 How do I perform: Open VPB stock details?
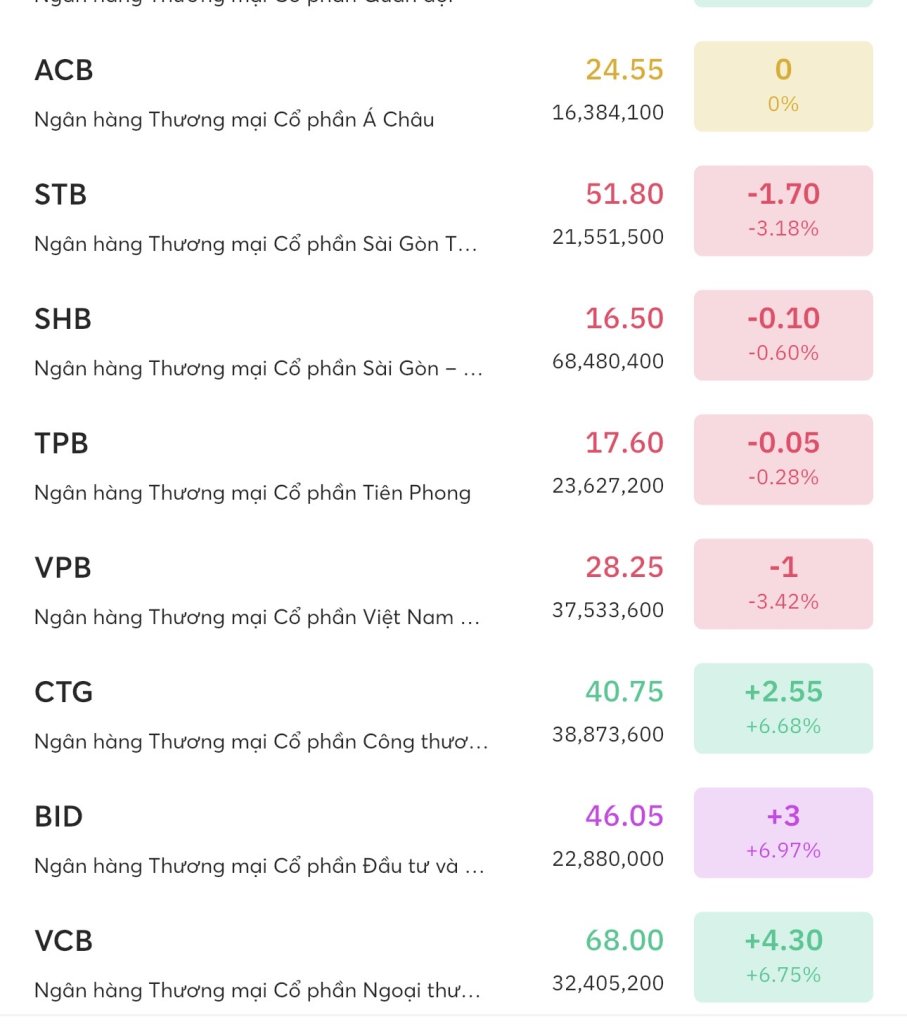[300, 591]
